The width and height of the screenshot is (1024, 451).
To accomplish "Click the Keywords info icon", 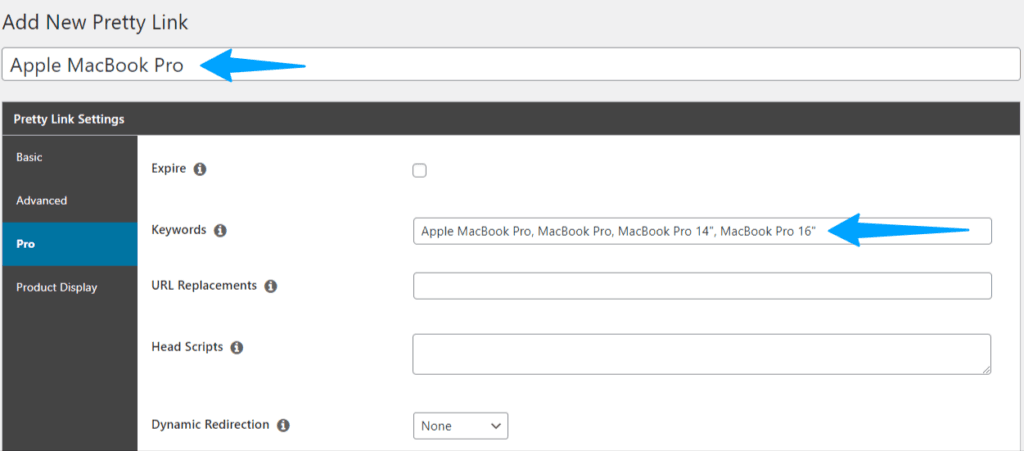I will point(221,231).
